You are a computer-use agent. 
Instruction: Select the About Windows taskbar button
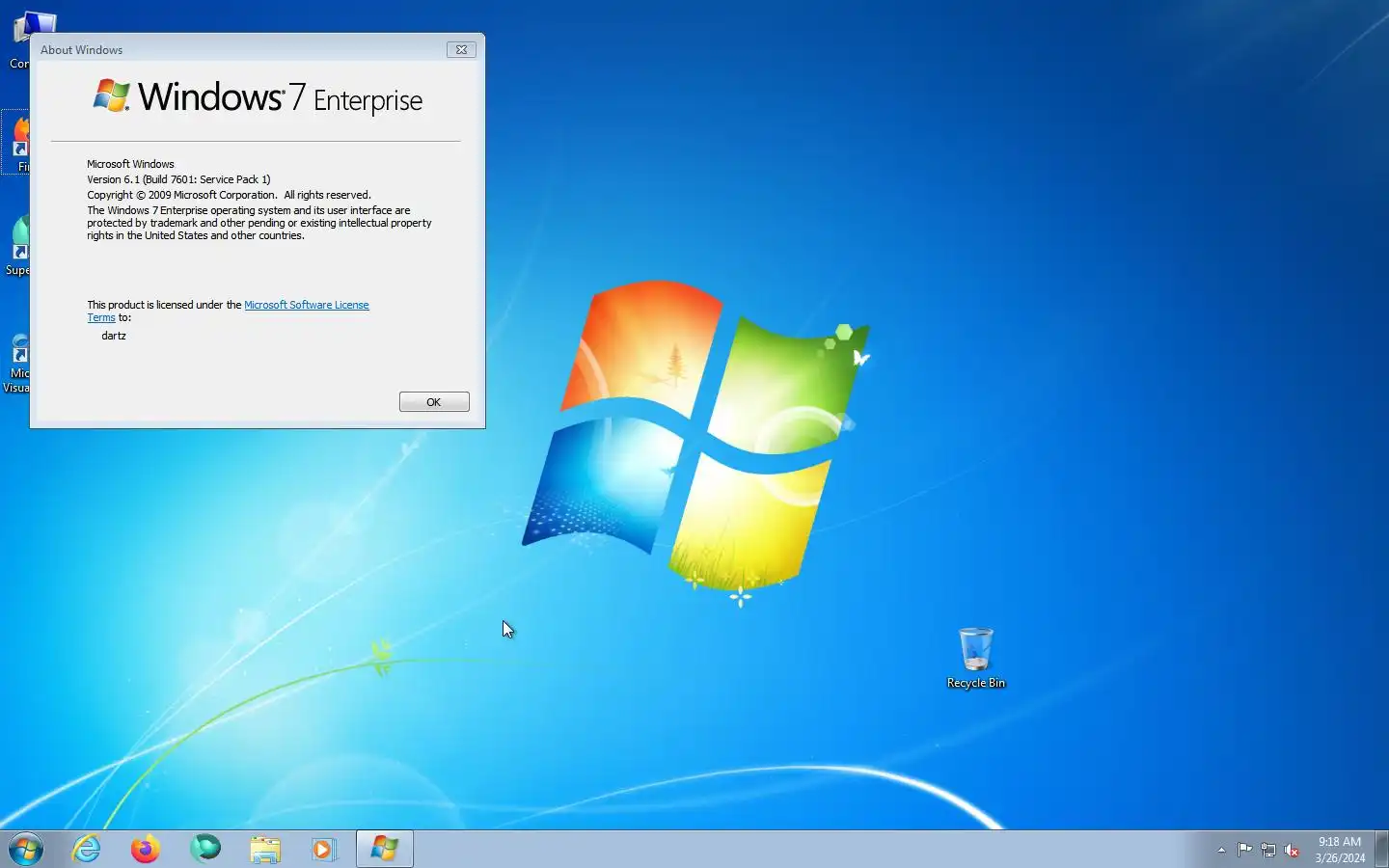tap(385, 849)
